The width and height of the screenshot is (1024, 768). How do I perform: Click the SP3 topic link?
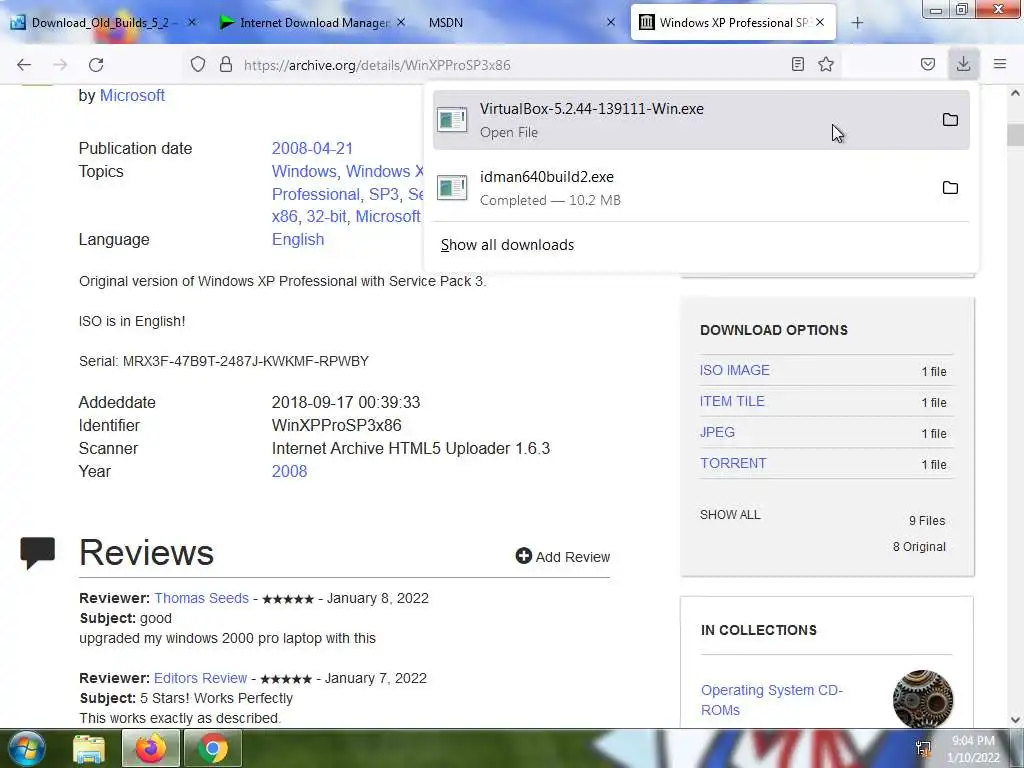[x=384, y=194]
